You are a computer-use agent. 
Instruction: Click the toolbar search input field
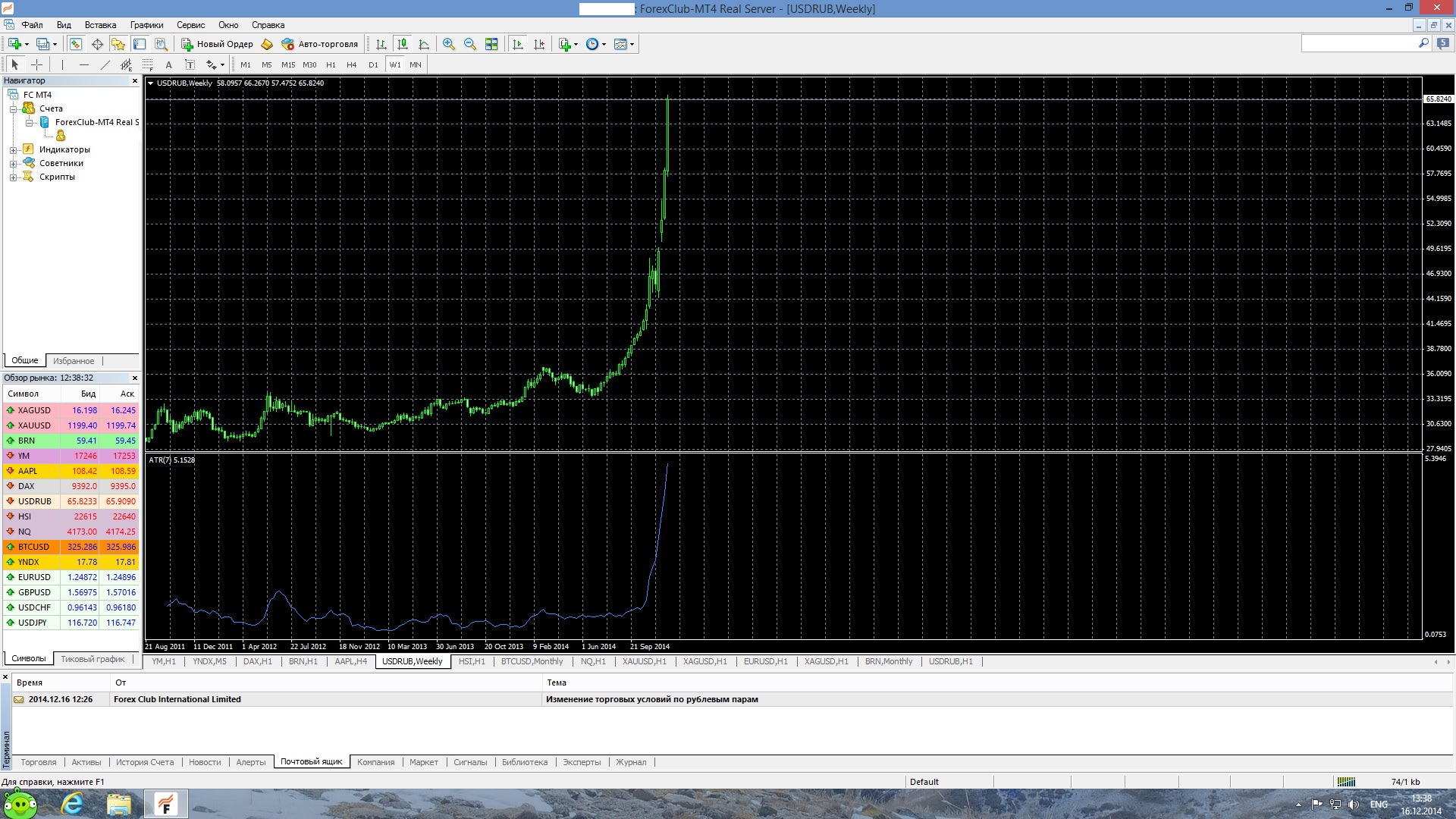pos(1358,44)
